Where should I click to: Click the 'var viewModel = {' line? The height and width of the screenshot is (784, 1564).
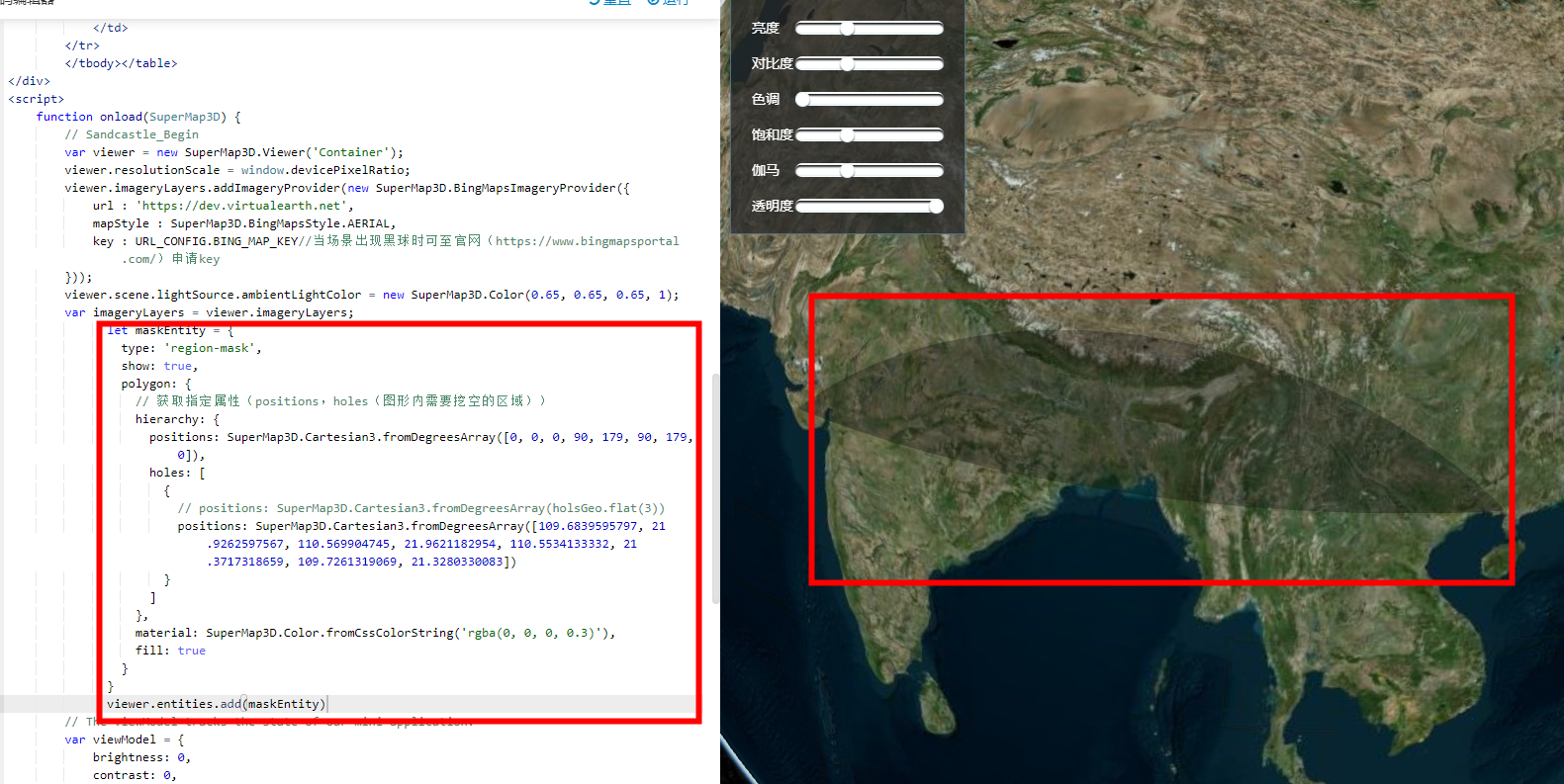125,740
